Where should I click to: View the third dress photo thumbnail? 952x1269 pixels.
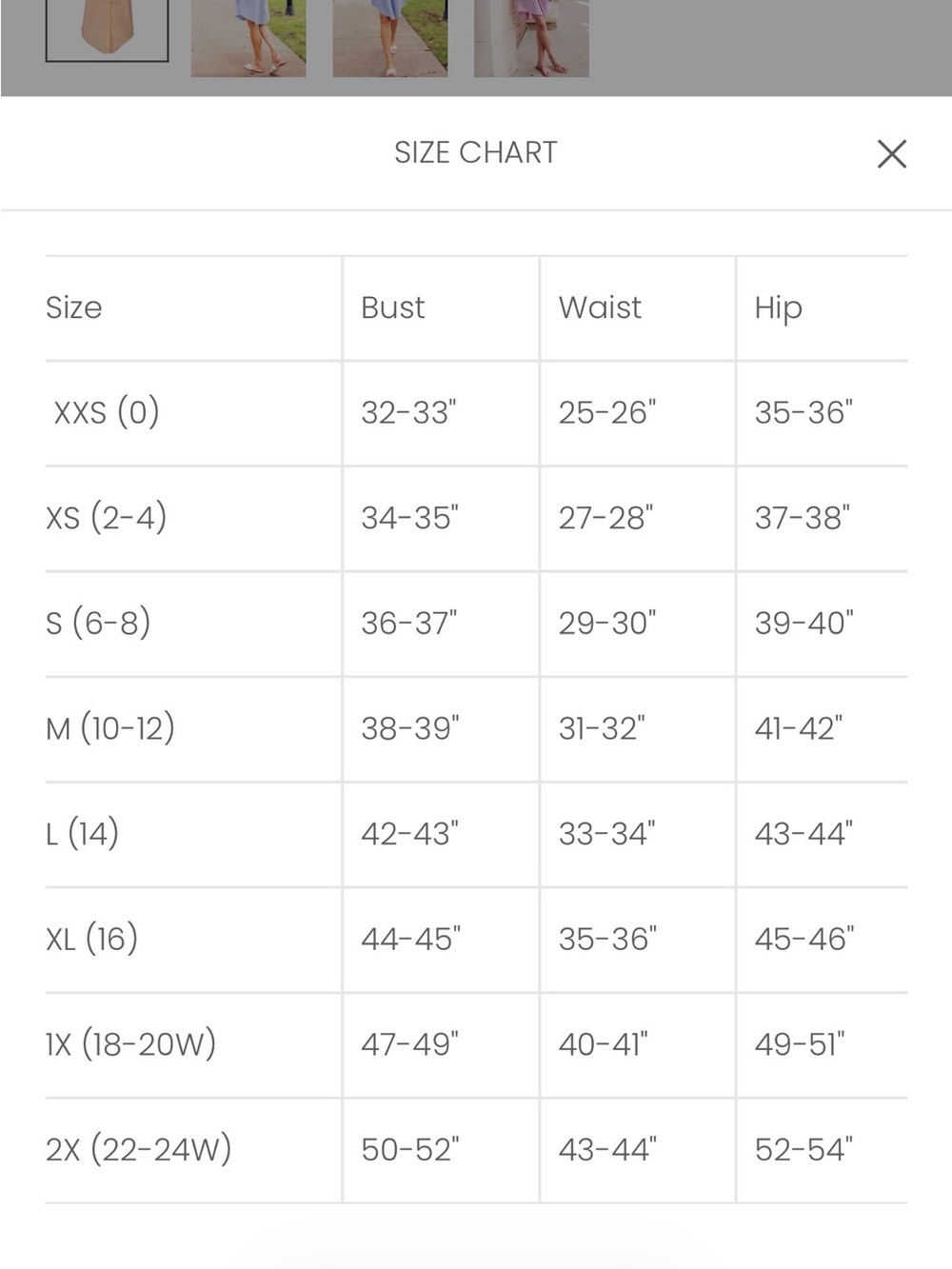coord(390,38)
